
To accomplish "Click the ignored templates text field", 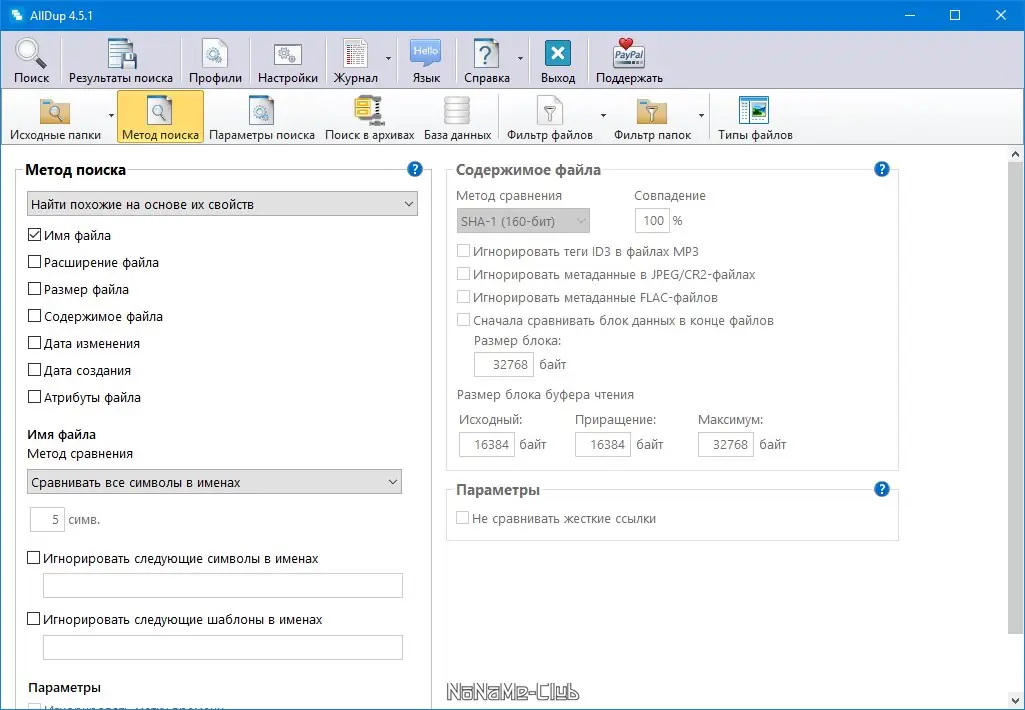I will coord(223,647).
